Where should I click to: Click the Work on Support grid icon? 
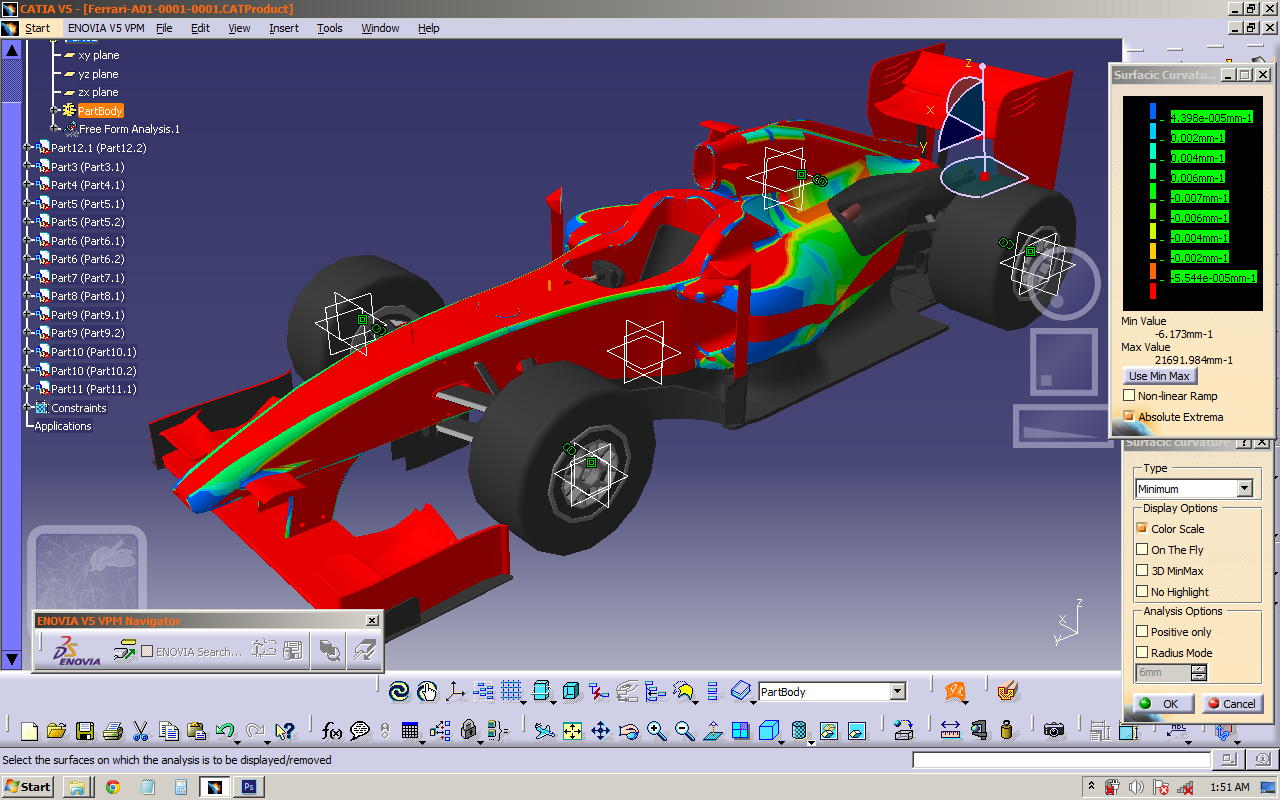pyautogui.click(x=512, y=691)
